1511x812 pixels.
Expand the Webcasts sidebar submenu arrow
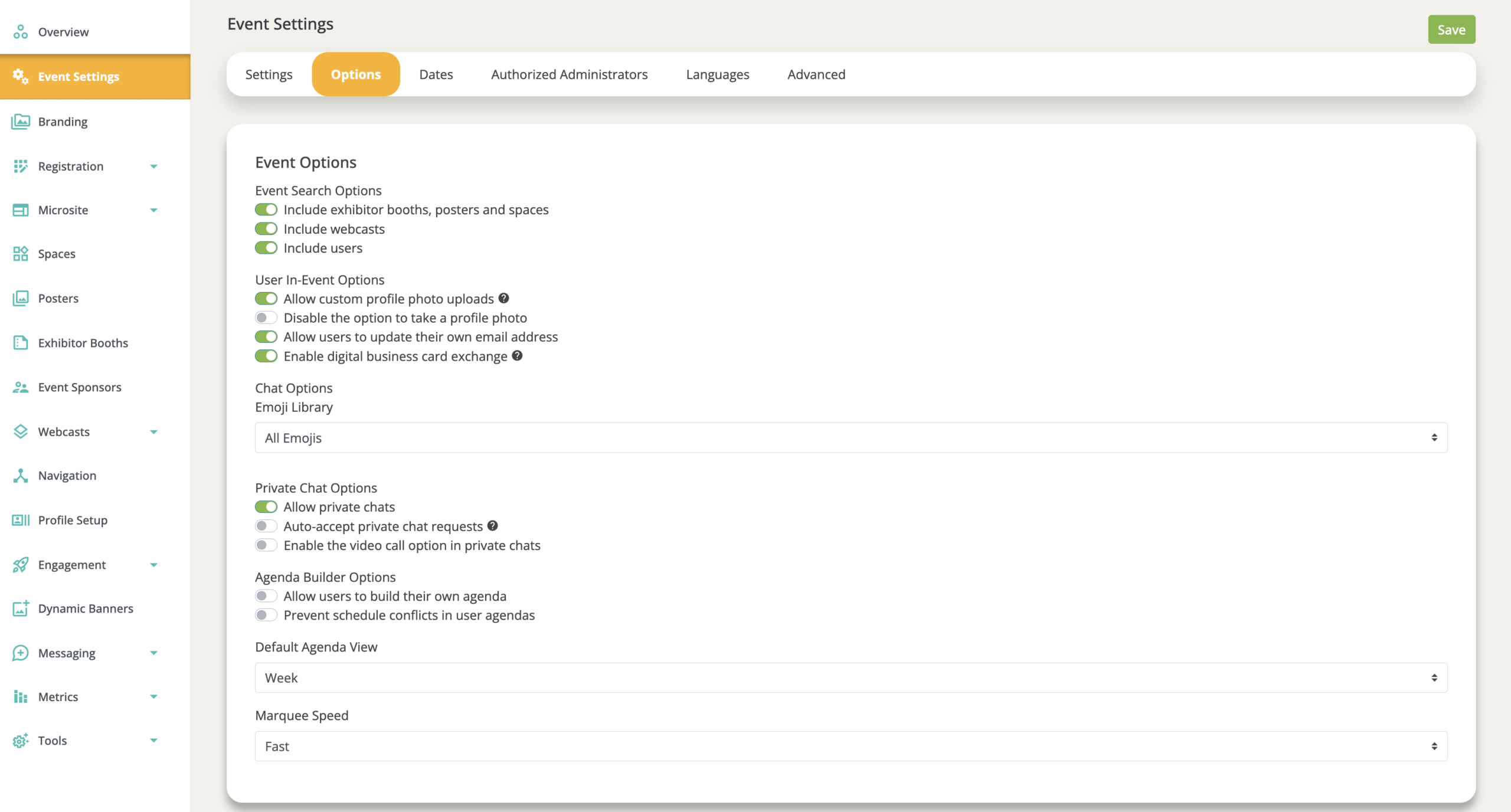tap(153, 432)
